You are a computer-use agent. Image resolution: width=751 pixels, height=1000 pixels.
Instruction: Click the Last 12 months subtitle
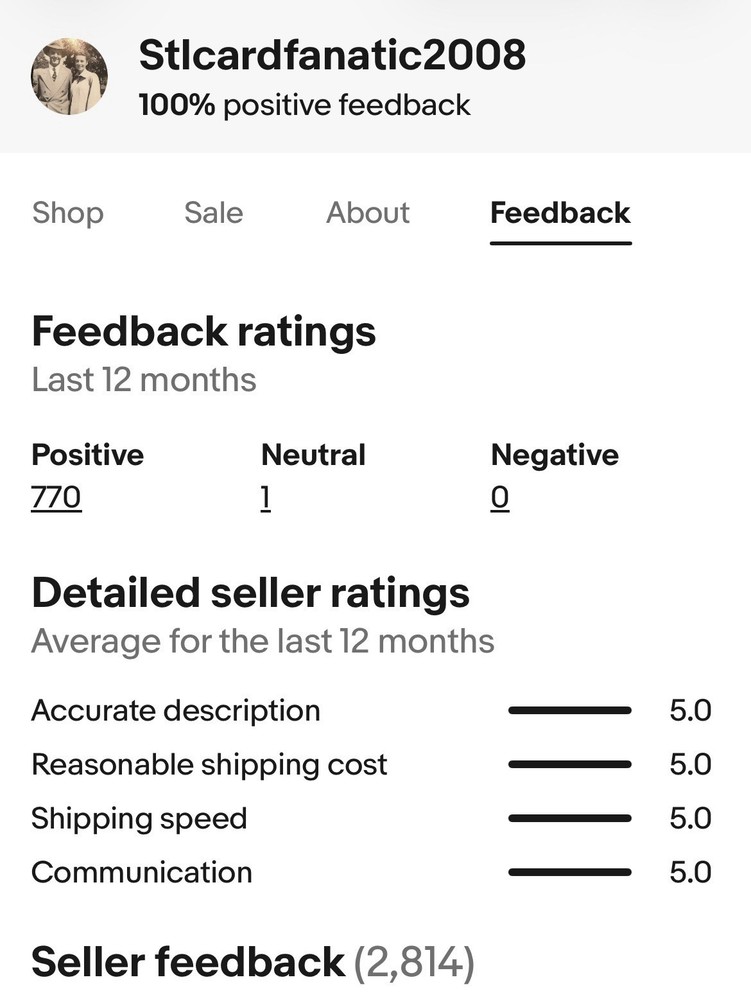coord(144,380)
